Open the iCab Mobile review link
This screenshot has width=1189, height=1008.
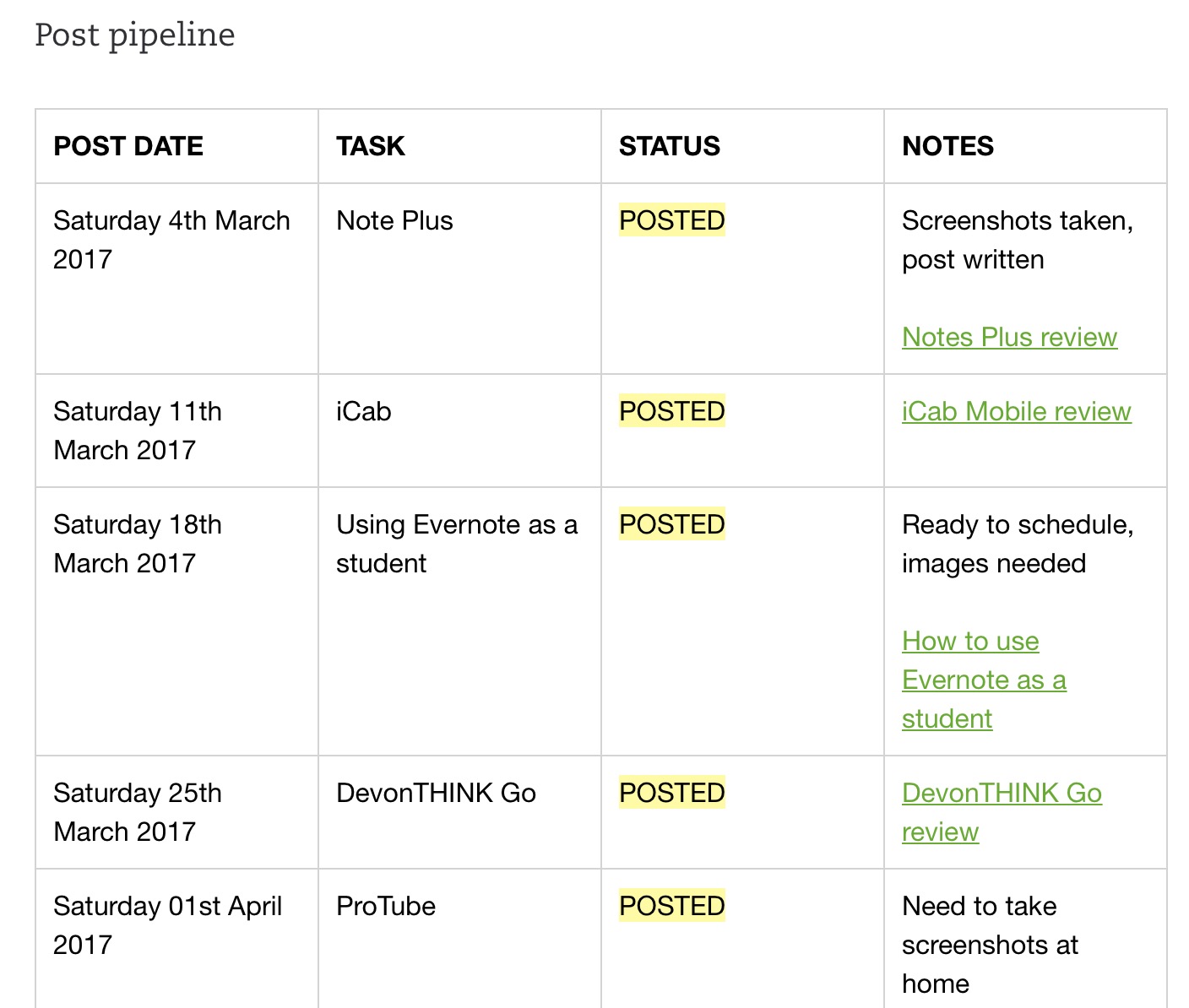pyautogui.click(x=1016, y=411)
